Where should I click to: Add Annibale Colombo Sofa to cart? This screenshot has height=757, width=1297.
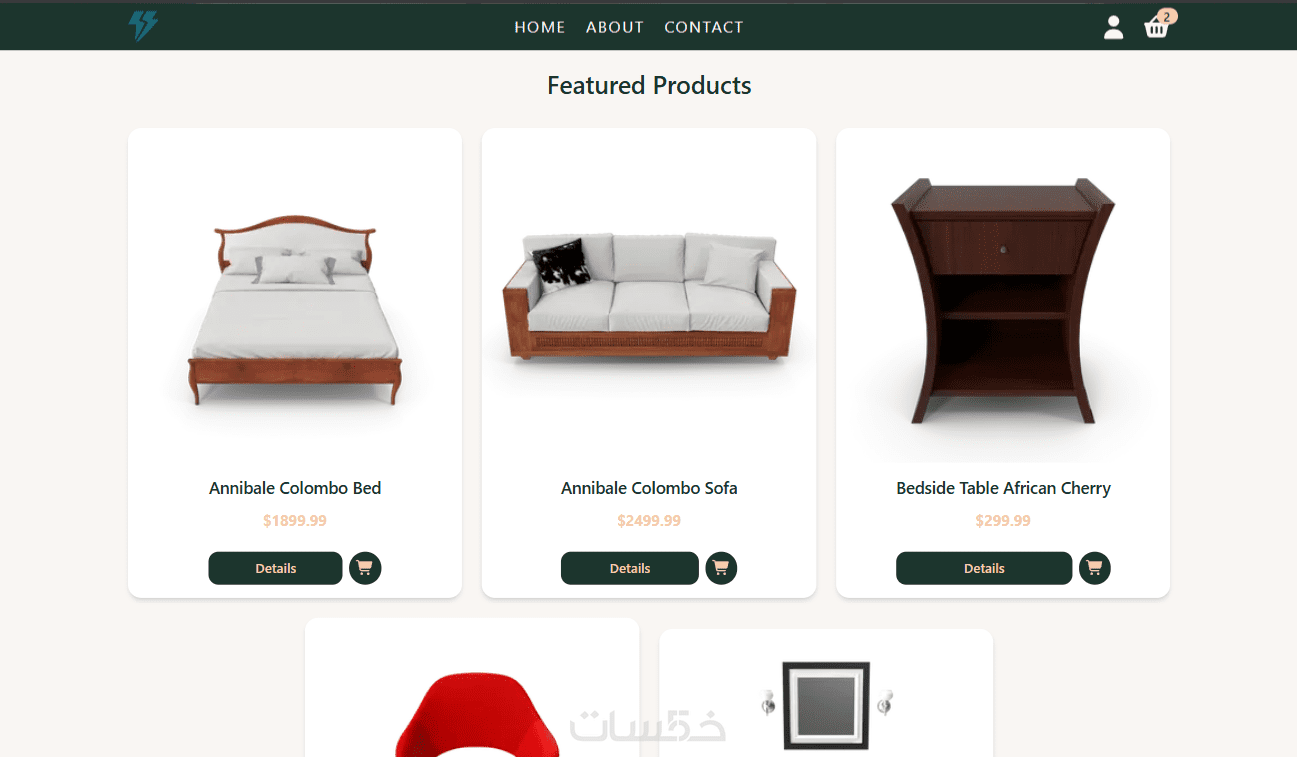[x=721, y=568]
